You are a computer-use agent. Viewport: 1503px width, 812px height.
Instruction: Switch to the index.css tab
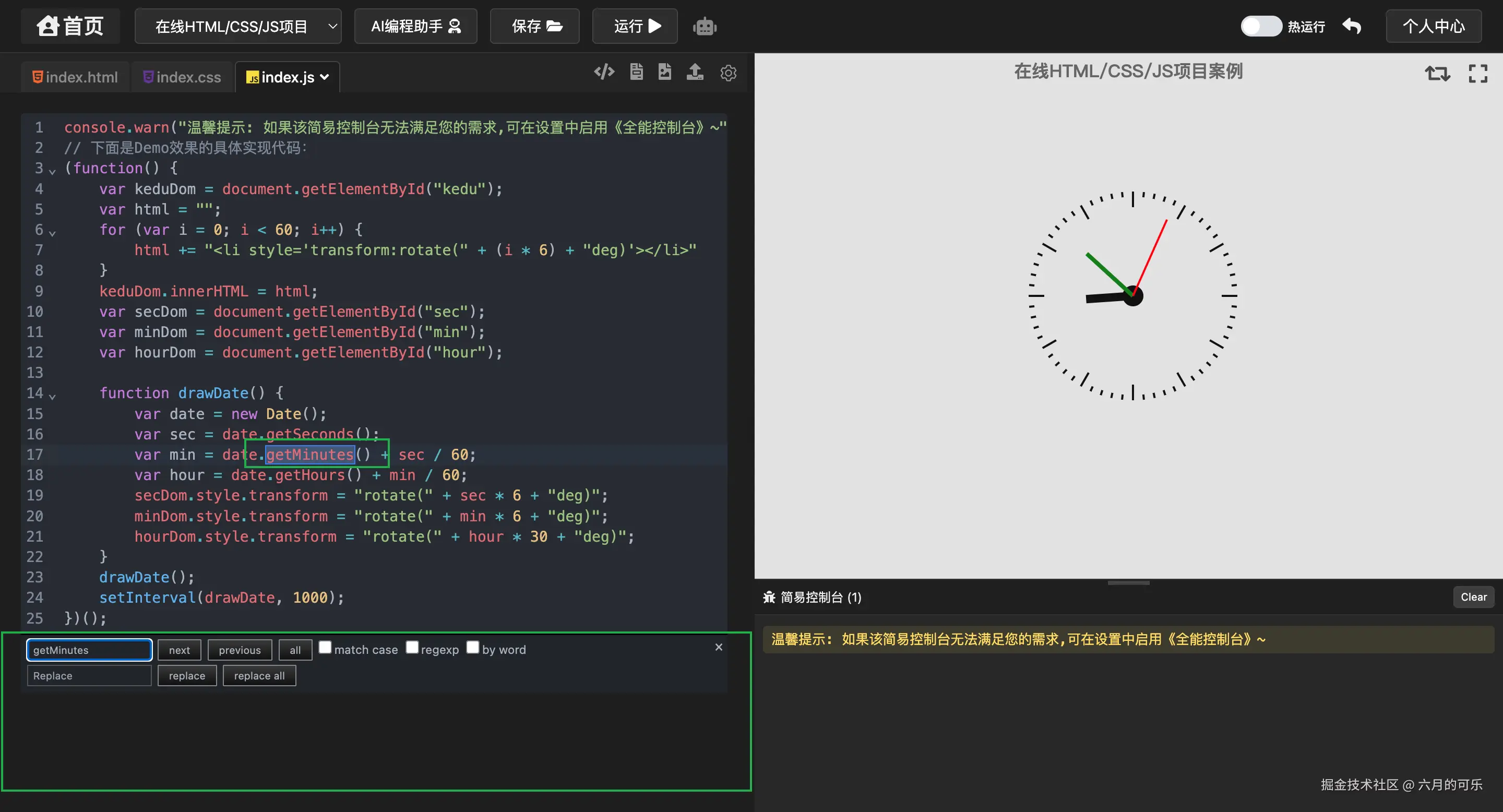click(x=182, y=77)
